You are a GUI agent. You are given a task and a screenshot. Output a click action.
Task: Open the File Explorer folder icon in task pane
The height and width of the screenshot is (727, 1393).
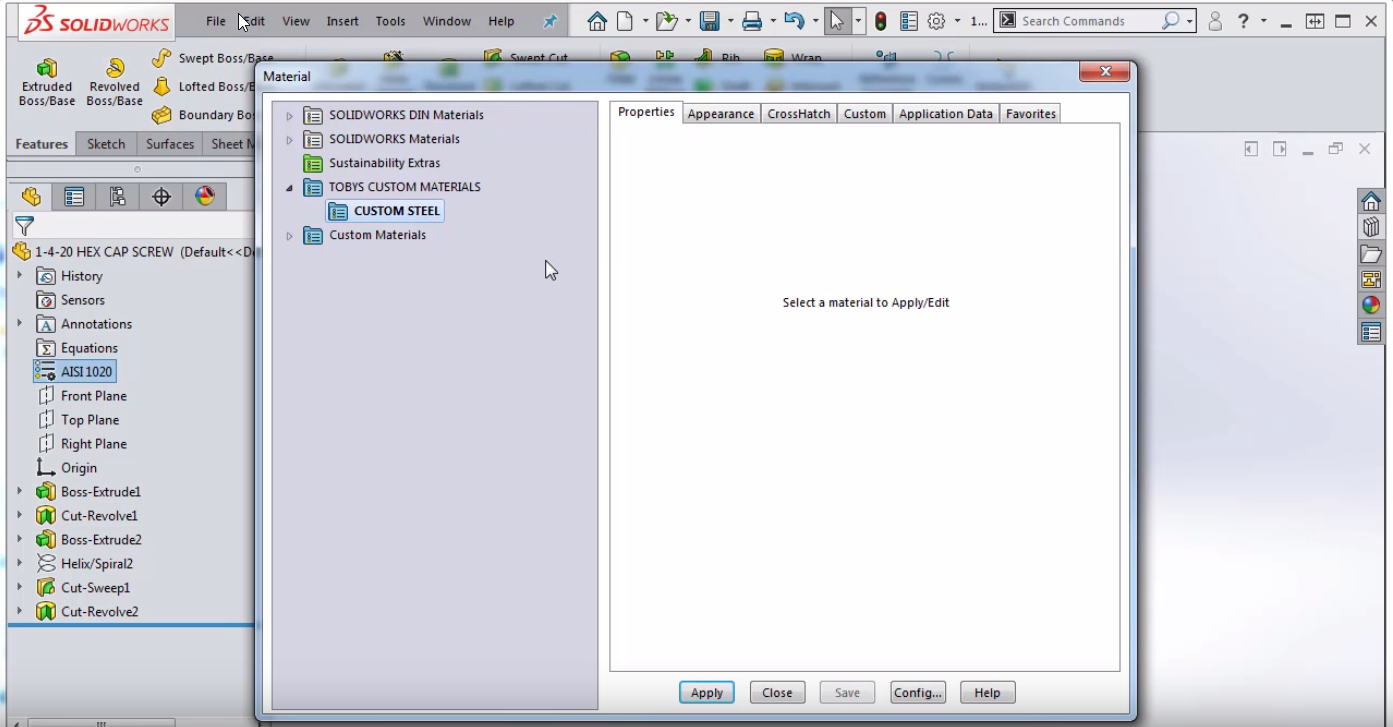pos(1371,254)
